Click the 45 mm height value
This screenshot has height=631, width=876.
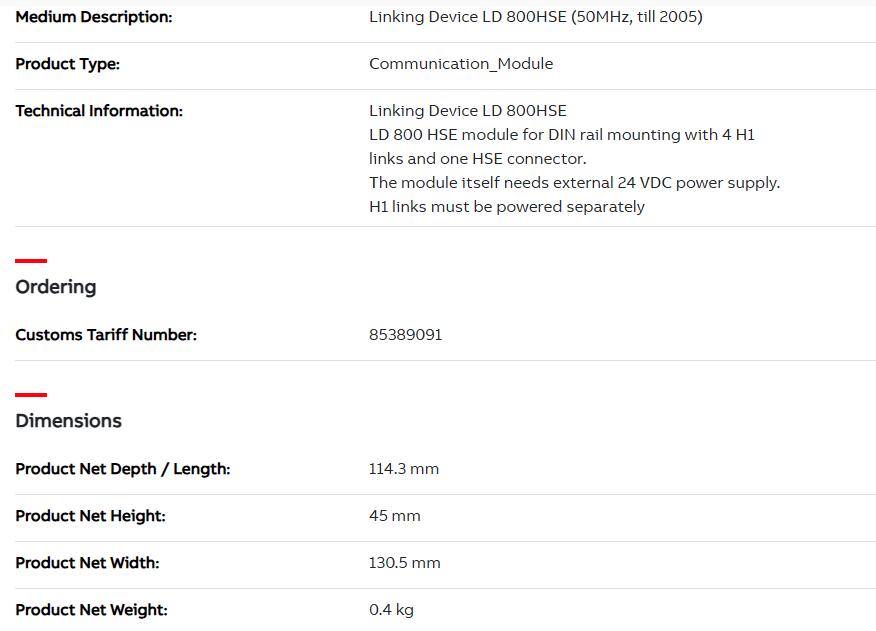click(x=394, y=516)
